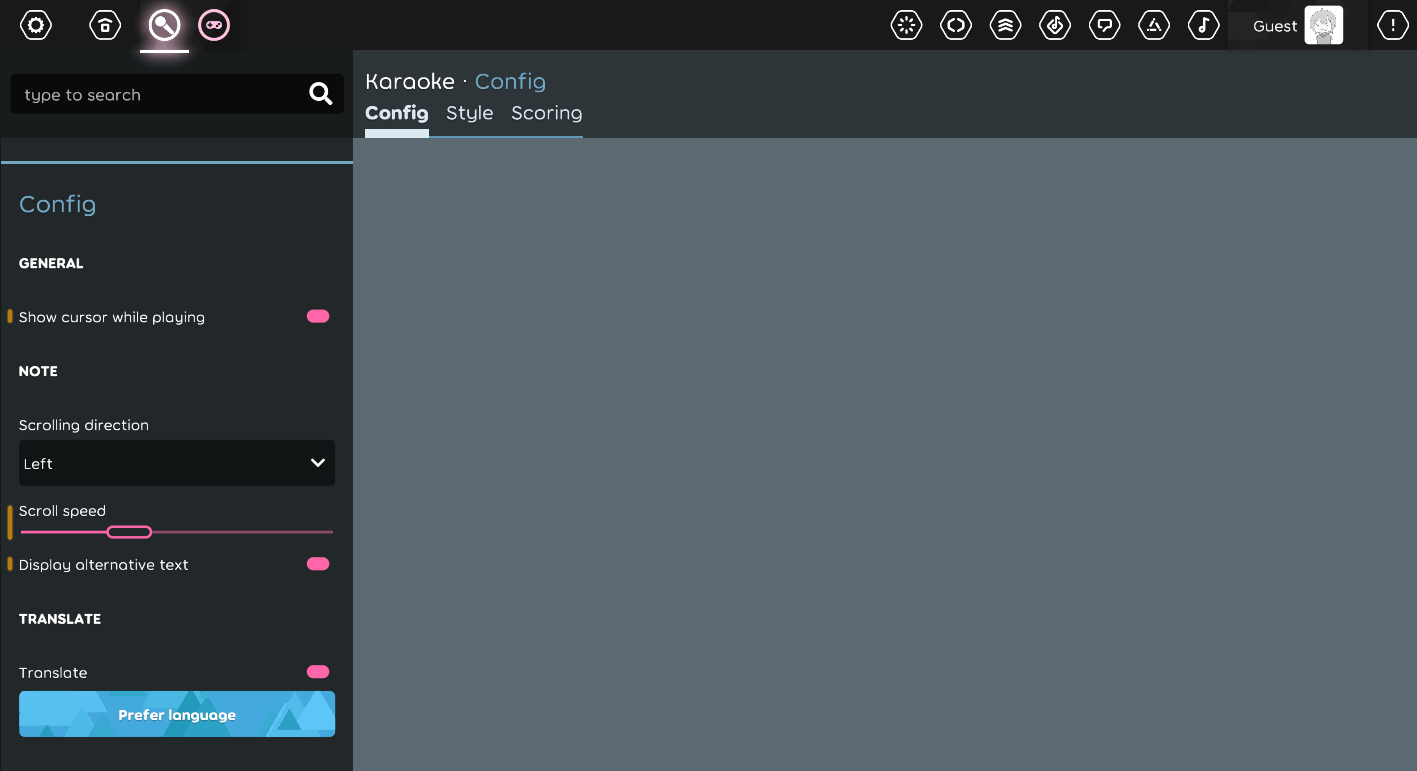The height and width of the screenshot is (771, 1417).
Task: Open the Scoring tab
Action: point(546,113)
